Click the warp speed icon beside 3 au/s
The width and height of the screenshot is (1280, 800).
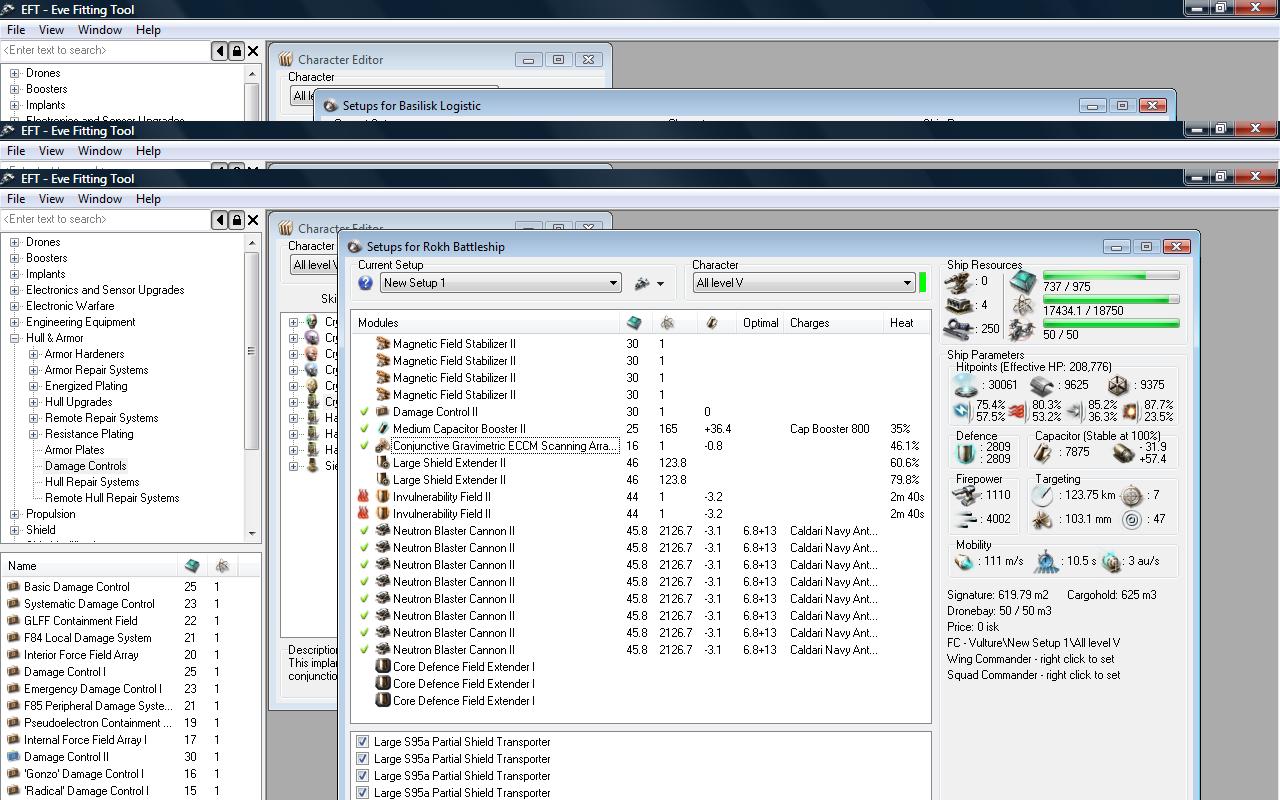coord(1111,562)
